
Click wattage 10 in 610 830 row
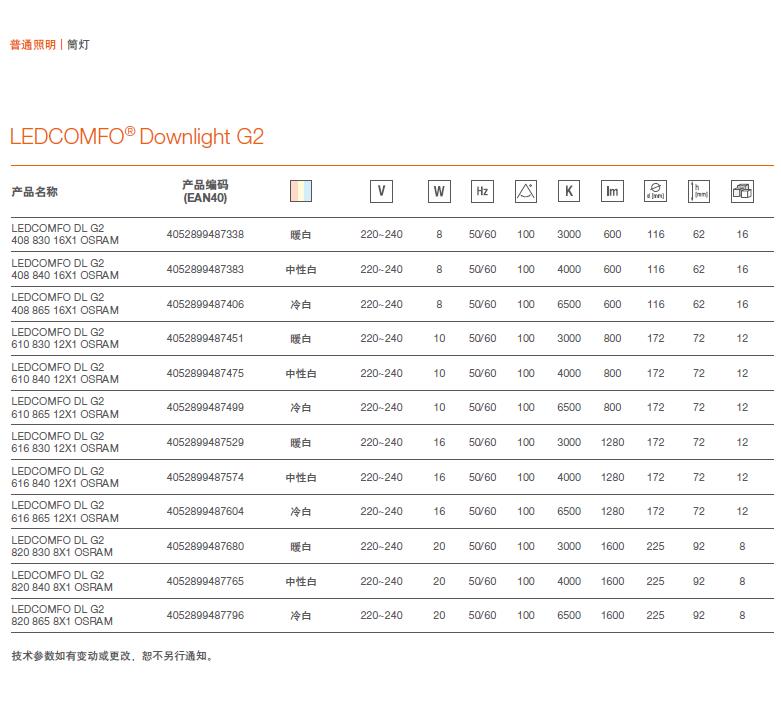[x=439, y=339]
